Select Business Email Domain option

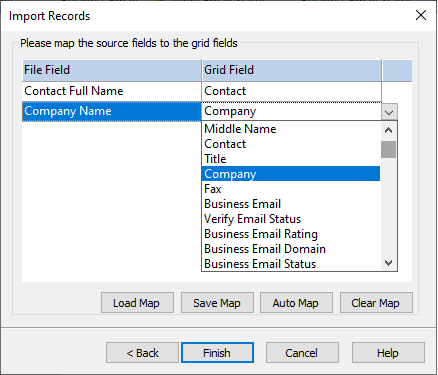291,249
